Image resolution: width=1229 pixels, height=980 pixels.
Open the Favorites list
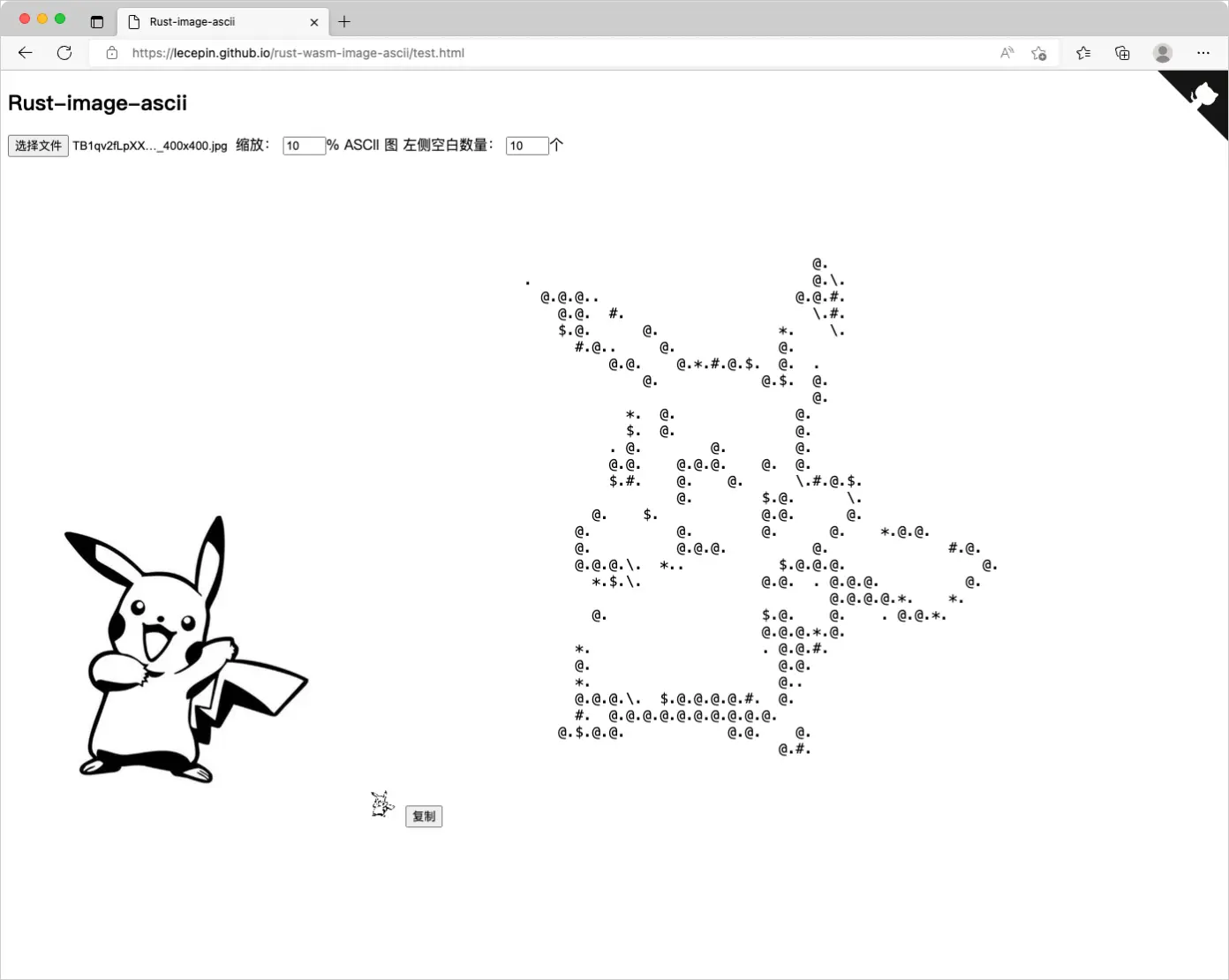click(x=1083, y=53)
